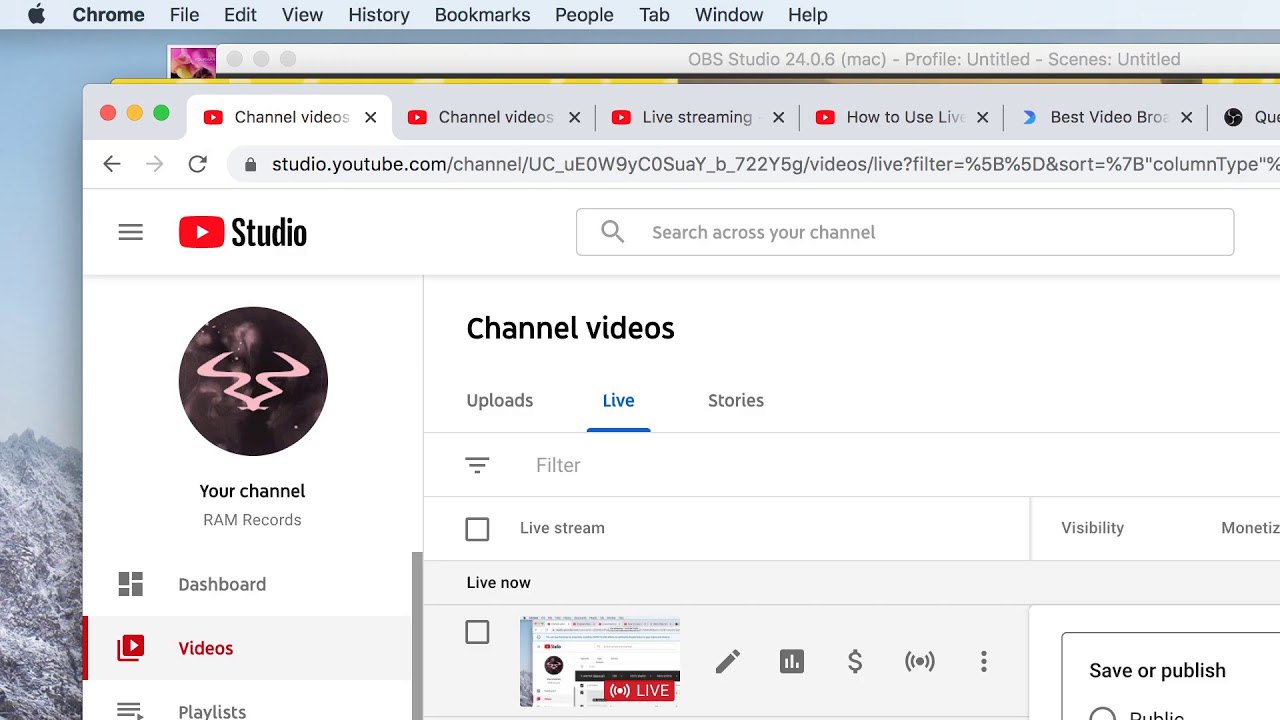Go back using browser back arrow
Viewport: 1280px width, 720px height.
(x=112, y=164)
